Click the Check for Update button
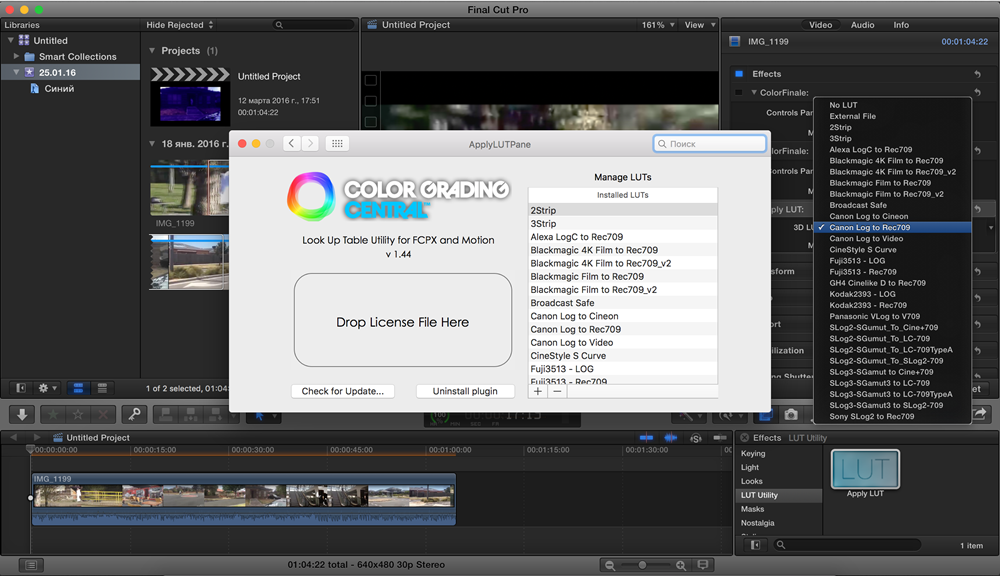Image resolution: width=1000 pixels, height=576 pixels. (x=342, y=391)
